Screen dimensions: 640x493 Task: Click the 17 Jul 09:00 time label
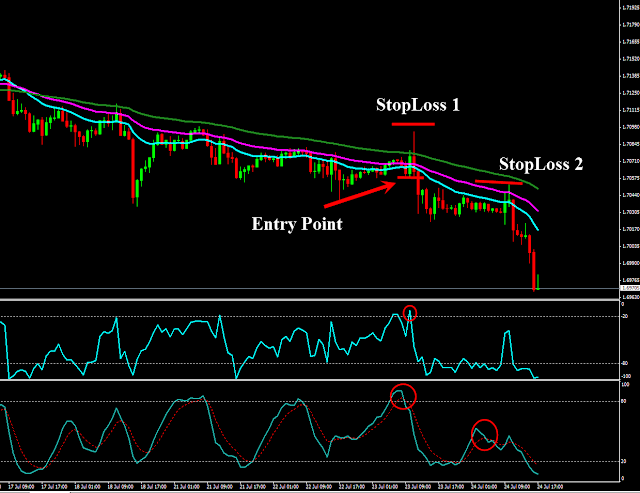21,487
